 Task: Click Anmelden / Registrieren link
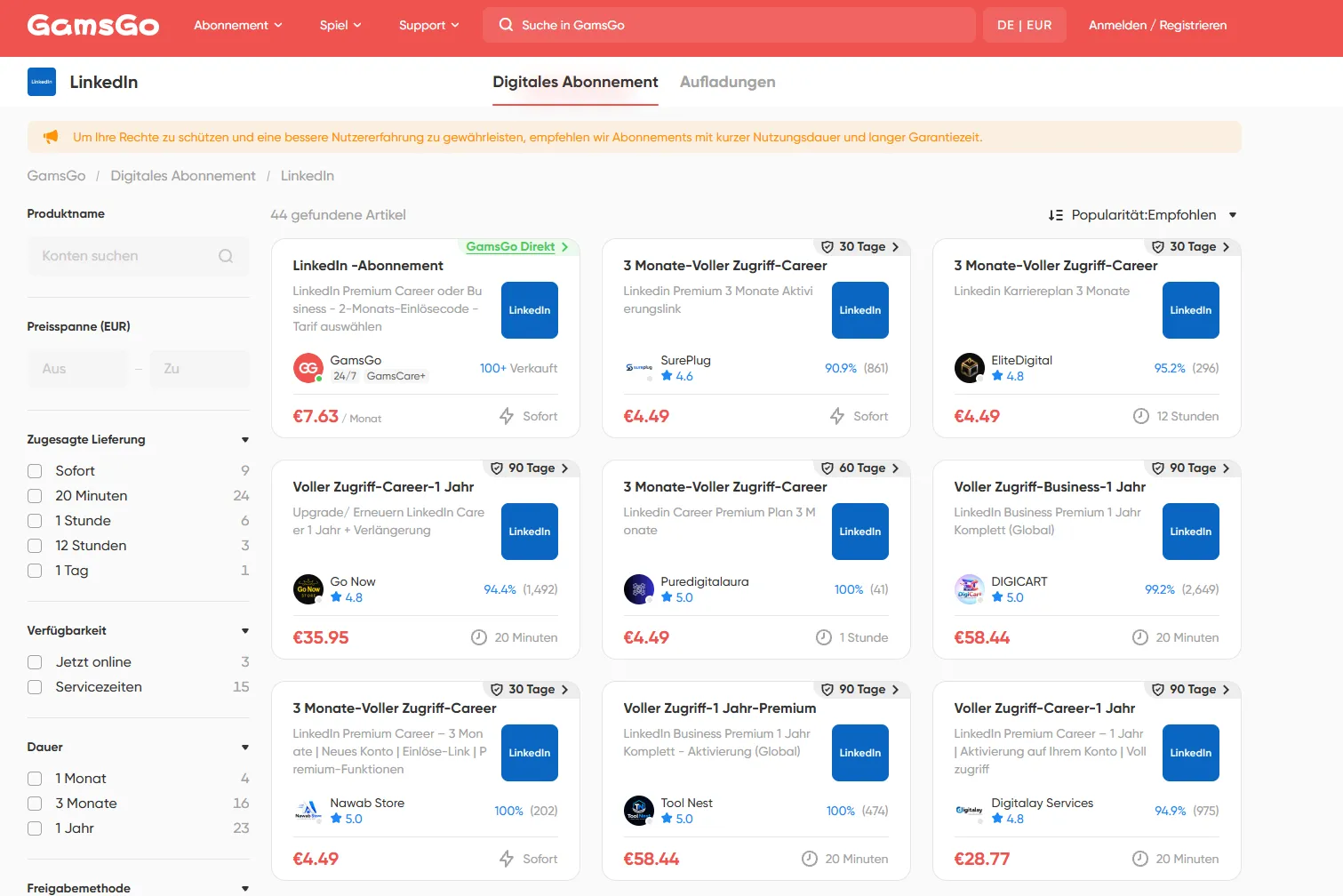click(1157, 25)
